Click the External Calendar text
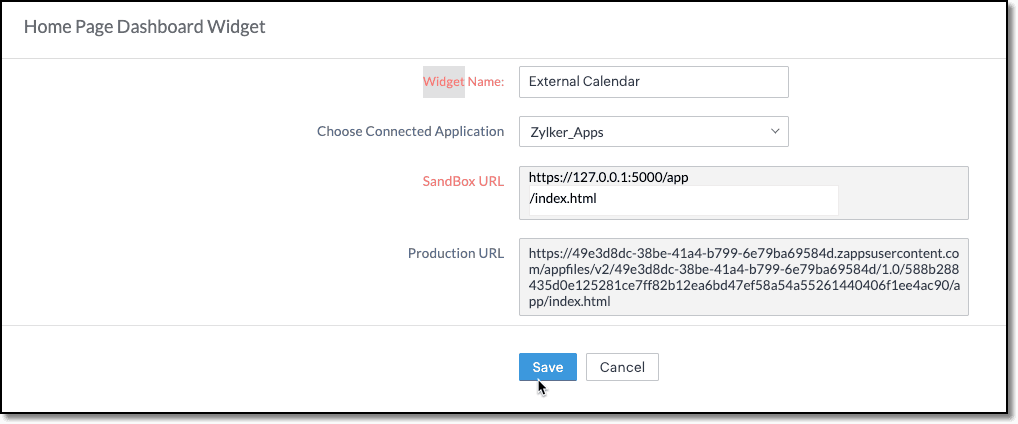 tap(584, 82)
